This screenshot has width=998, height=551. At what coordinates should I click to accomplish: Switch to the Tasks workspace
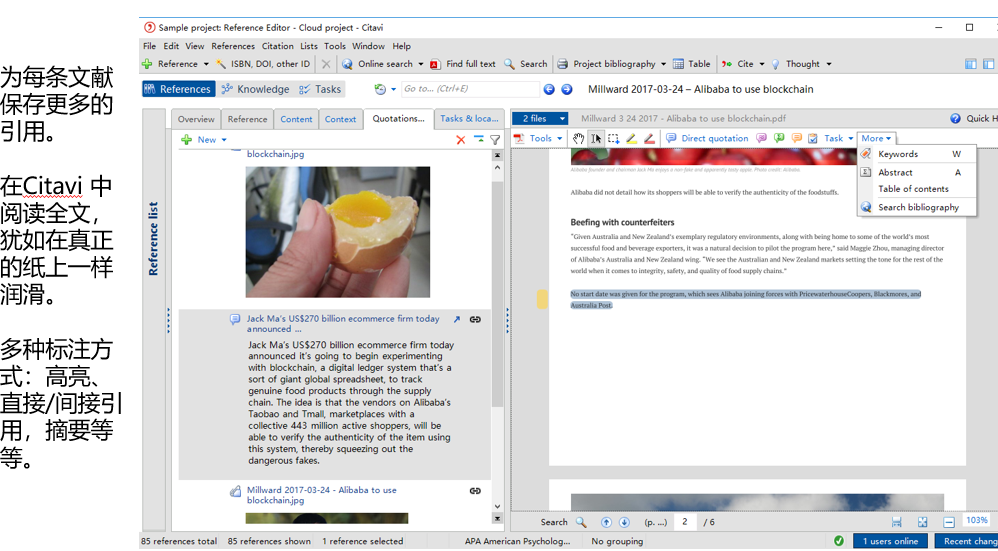pos(320,90)
